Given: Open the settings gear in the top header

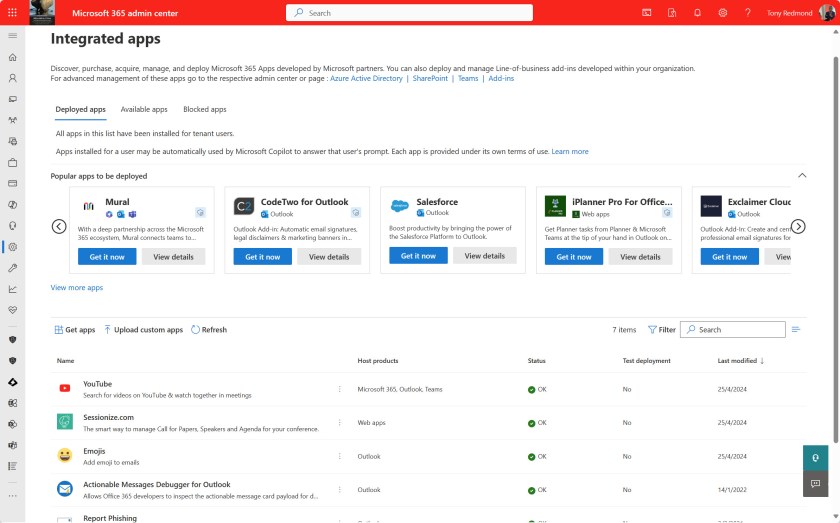Looking at the screenshot, I should pyautogui.click(x=723, y=13).
